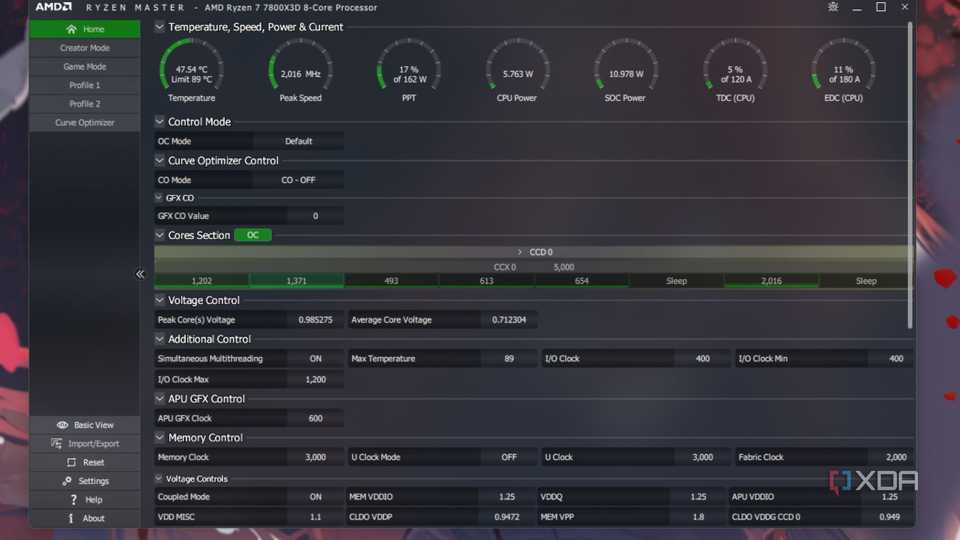Viewport: 960px width, 540px height.
Task: Click the title bar bug report icon
Action: tap(833, 7)
